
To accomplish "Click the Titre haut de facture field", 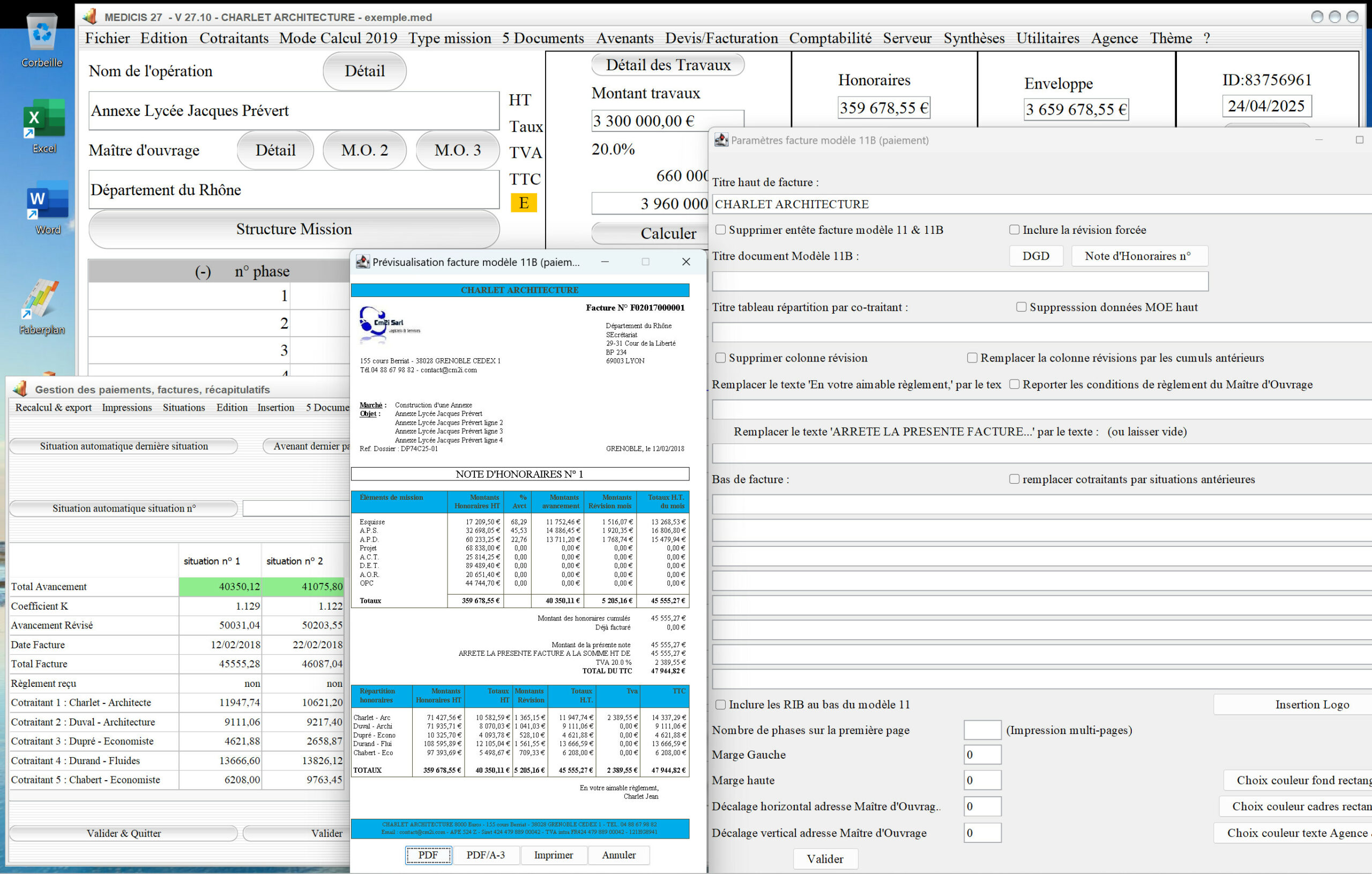I will point(1041,204).
